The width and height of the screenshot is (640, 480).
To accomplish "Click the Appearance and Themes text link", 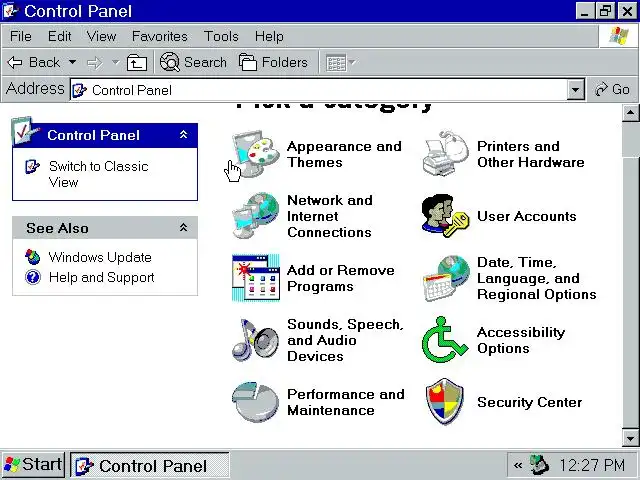I will point(344,154).
